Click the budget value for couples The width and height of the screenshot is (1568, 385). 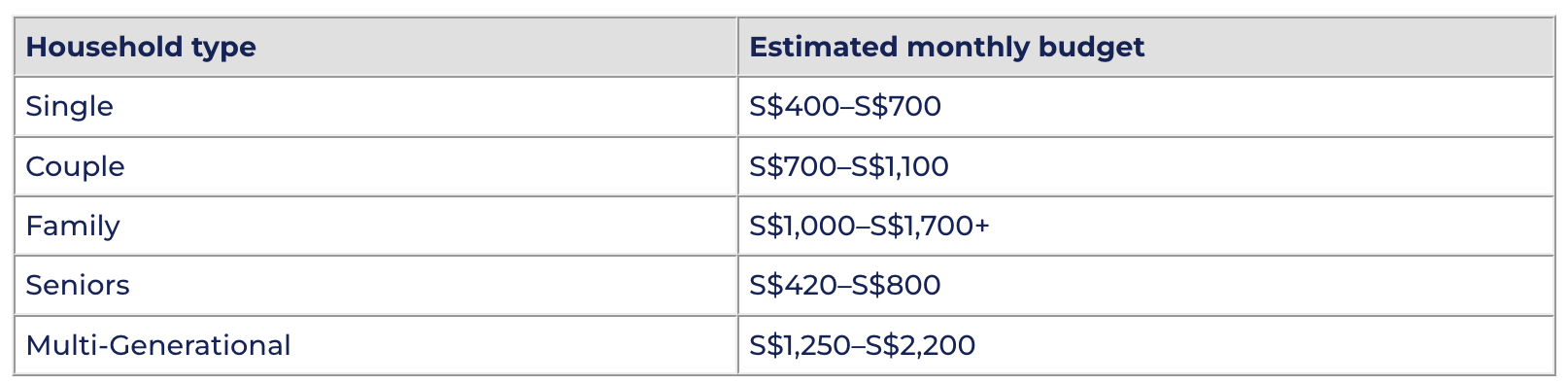click(849, 167)
